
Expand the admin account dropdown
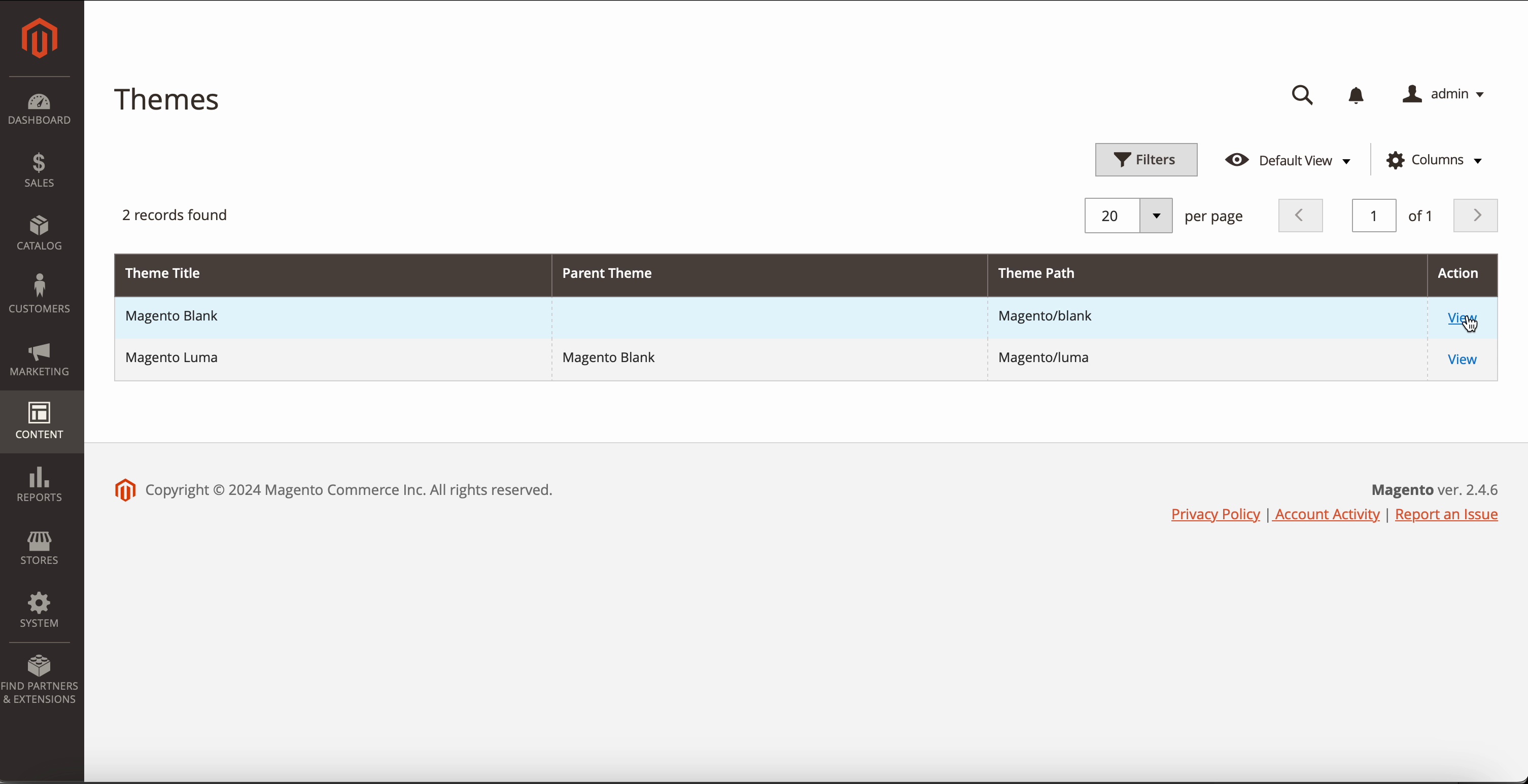pos(1444,94)
